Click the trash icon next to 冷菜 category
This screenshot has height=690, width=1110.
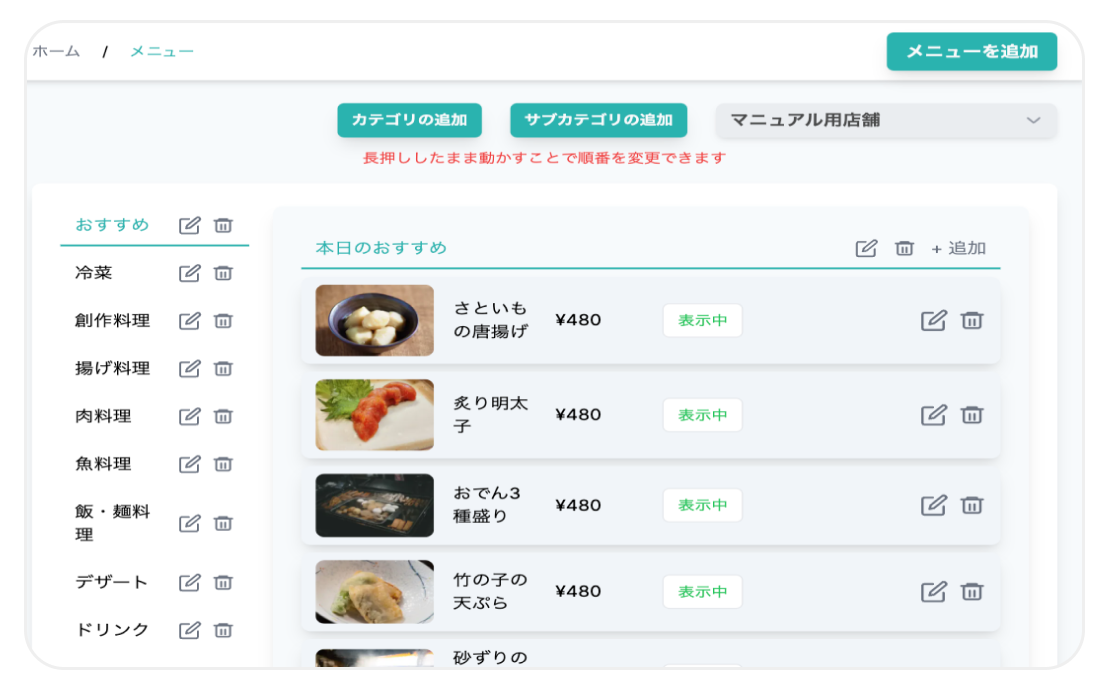[221, 273]
